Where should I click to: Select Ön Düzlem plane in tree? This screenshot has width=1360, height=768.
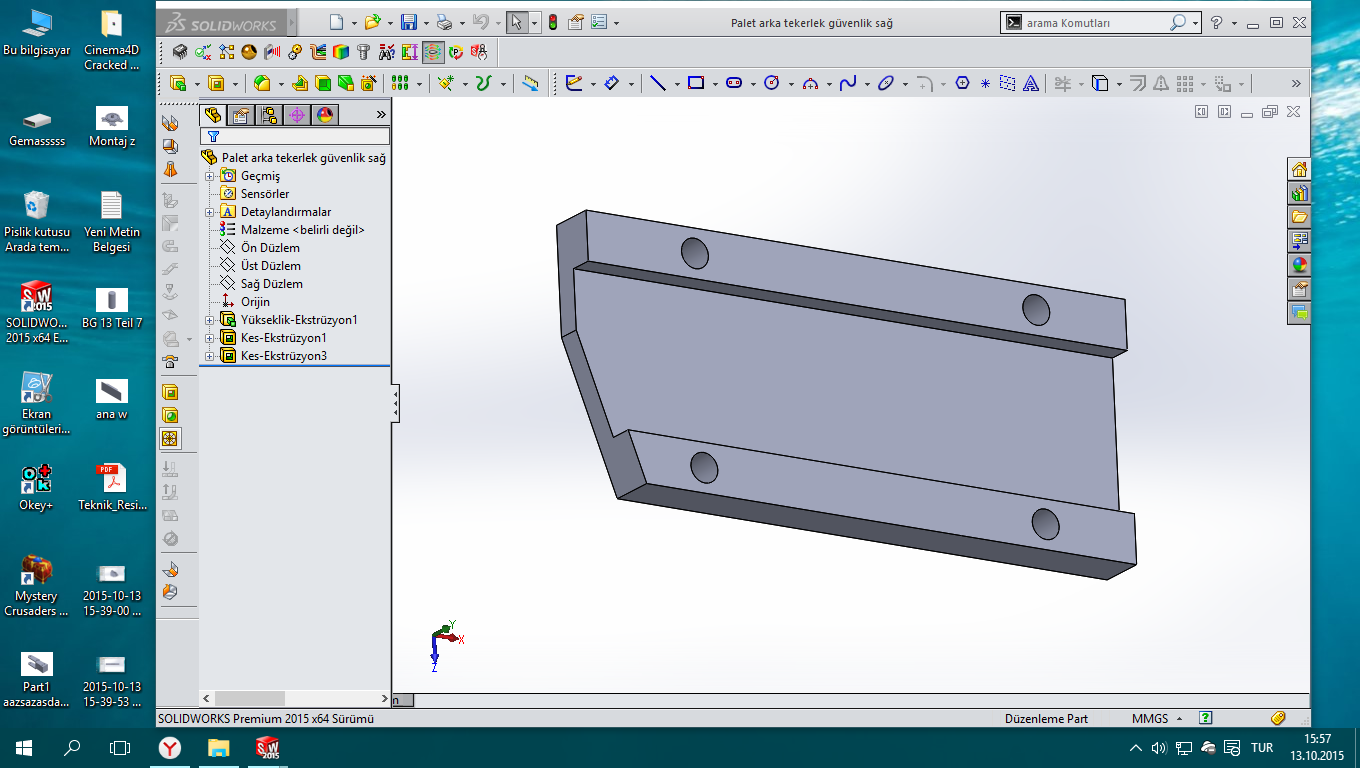[x=270, y=248]
